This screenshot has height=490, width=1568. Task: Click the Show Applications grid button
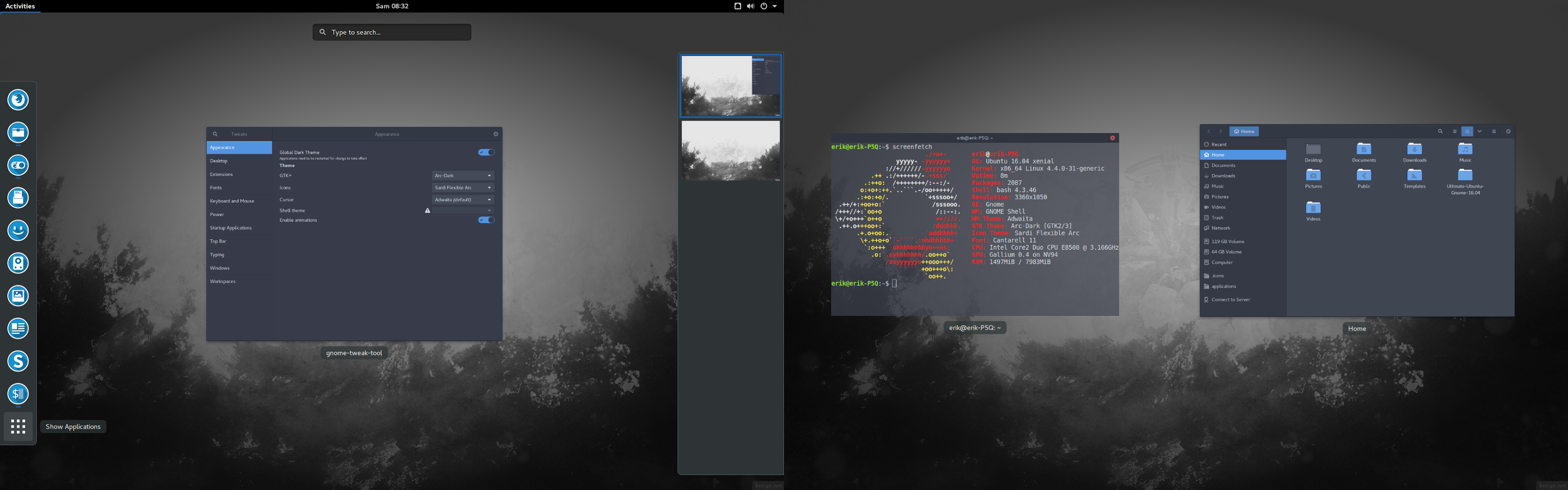(18, 427)
